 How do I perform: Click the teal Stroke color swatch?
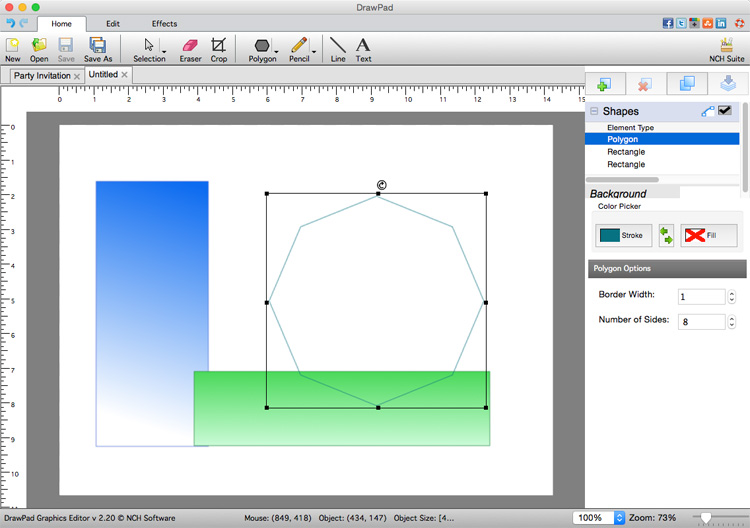(610, 236)
